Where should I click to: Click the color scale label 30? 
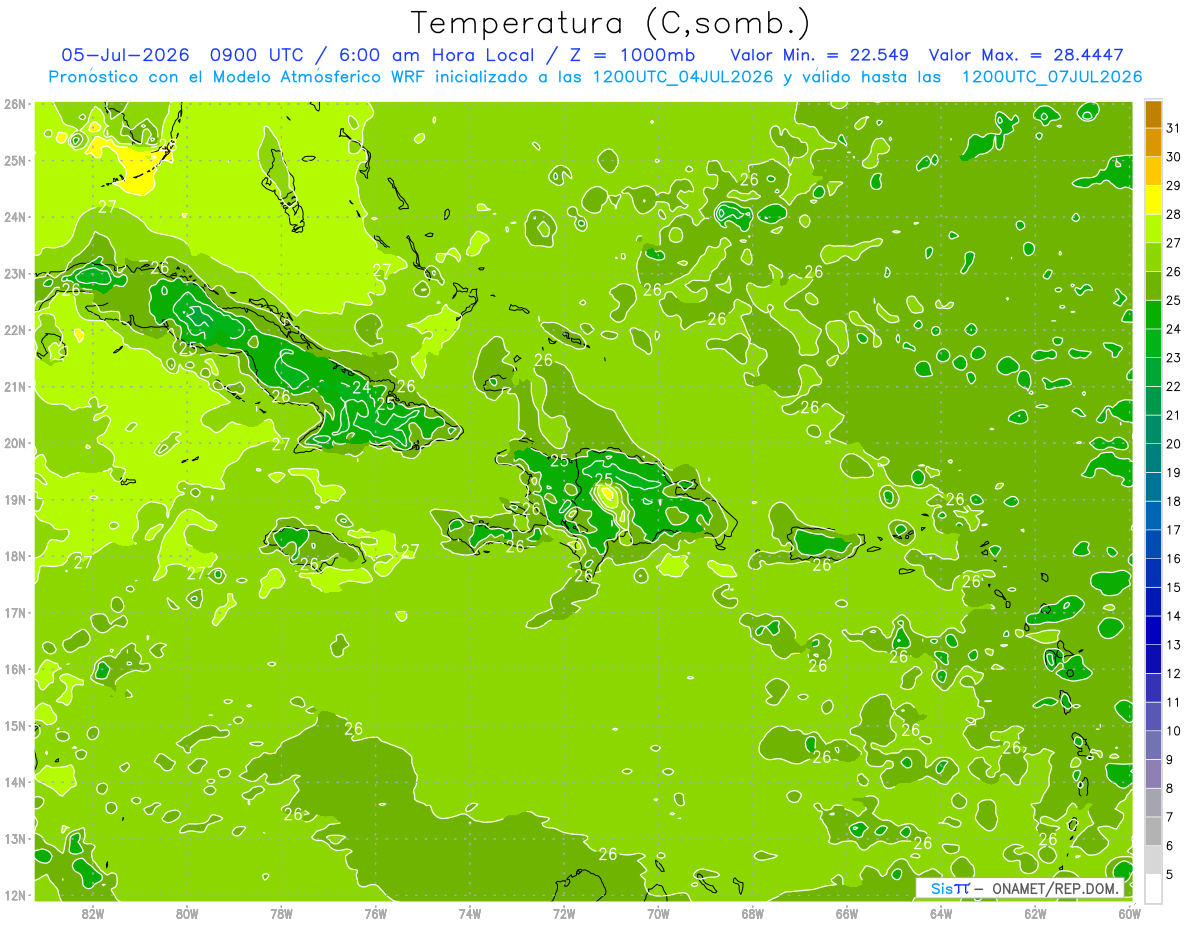tap(1174, 157)
